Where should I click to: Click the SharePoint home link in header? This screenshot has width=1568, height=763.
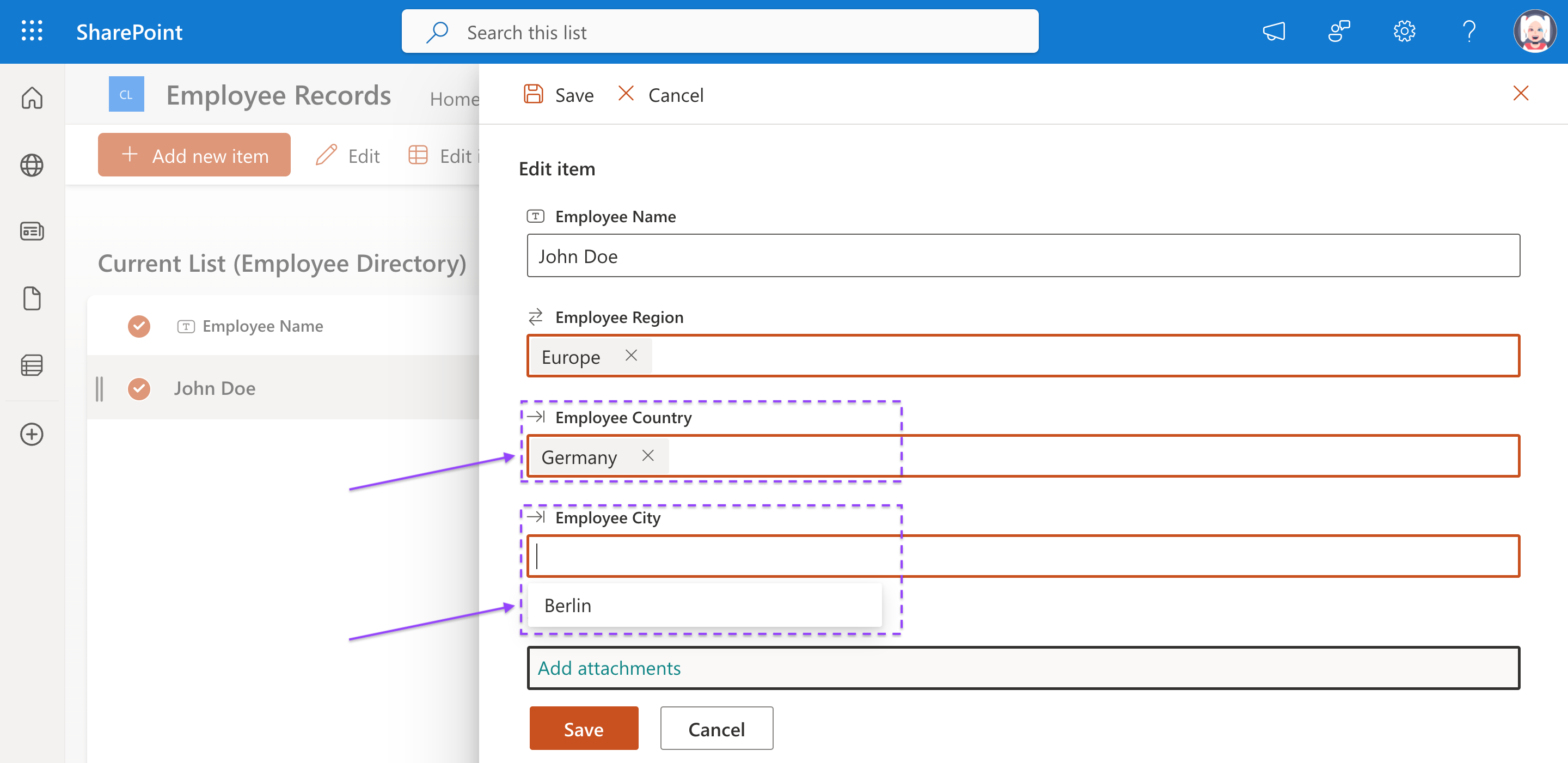click(x=129, y=32)
